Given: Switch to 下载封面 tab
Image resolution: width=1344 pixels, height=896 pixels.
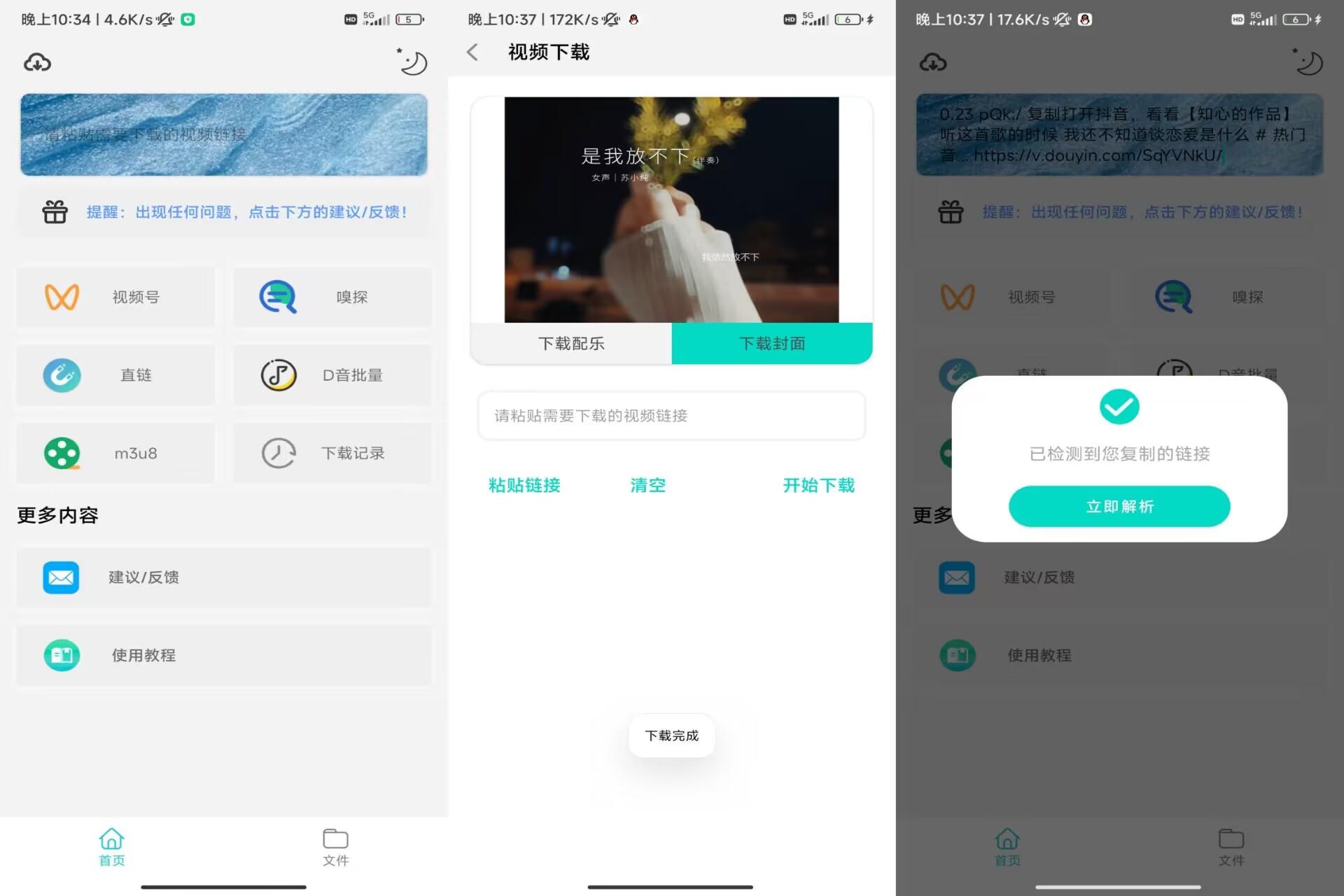Looking at the screenshot, I should (x=771, y=343).
